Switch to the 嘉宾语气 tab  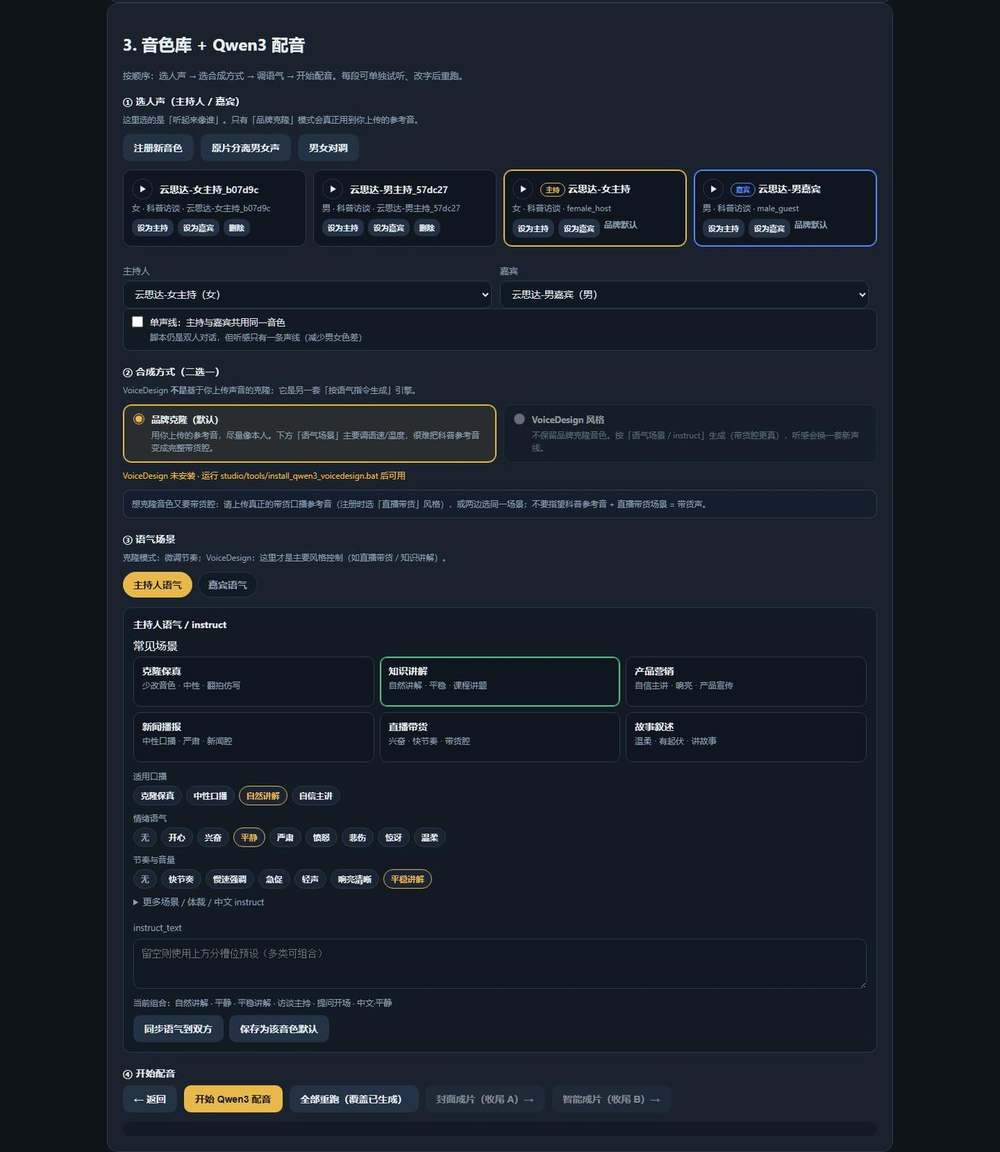[227, 585]
